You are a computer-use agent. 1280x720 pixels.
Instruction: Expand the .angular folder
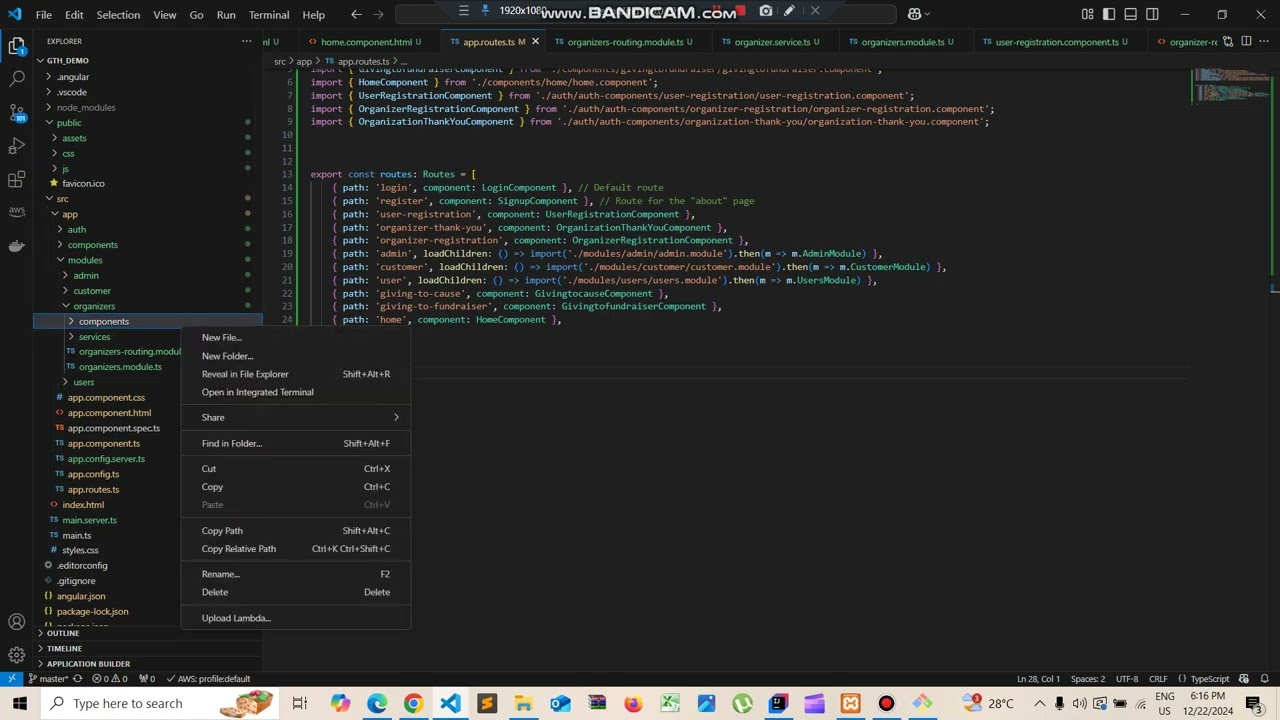148,77
